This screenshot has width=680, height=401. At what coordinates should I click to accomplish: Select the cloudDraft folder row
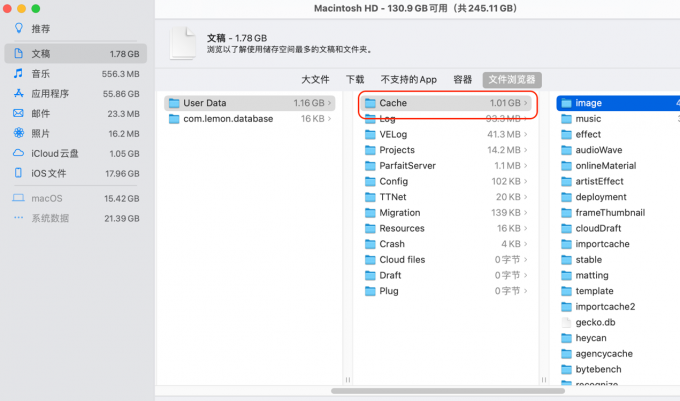(x=618, y=228)
